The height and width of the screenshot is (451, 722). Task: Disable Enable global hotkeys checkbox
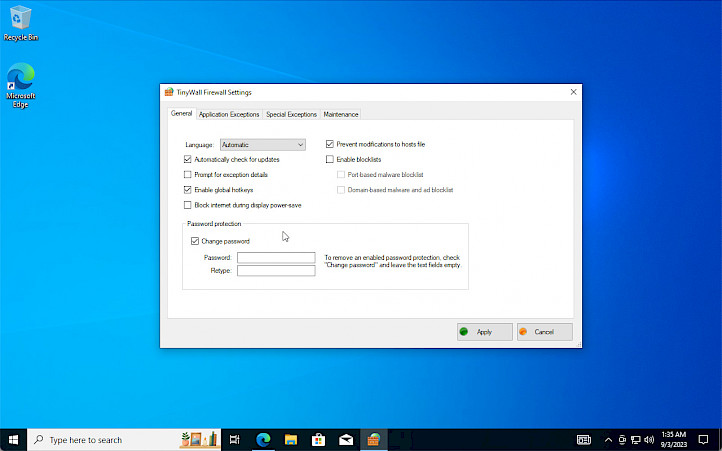tap(187, 190)
